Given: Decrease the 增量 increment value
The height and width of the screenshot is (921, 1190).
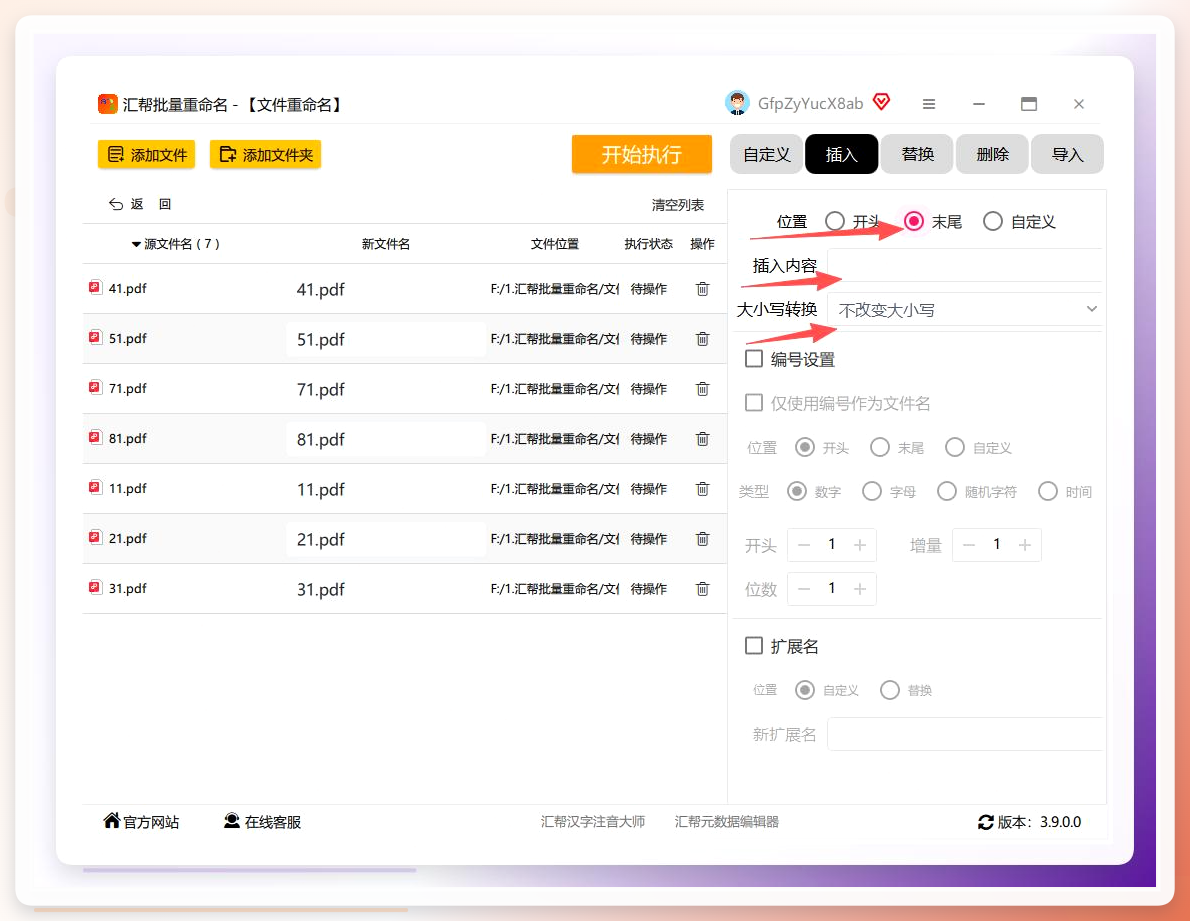Looking at the screenshot, I should click(969, 545).
